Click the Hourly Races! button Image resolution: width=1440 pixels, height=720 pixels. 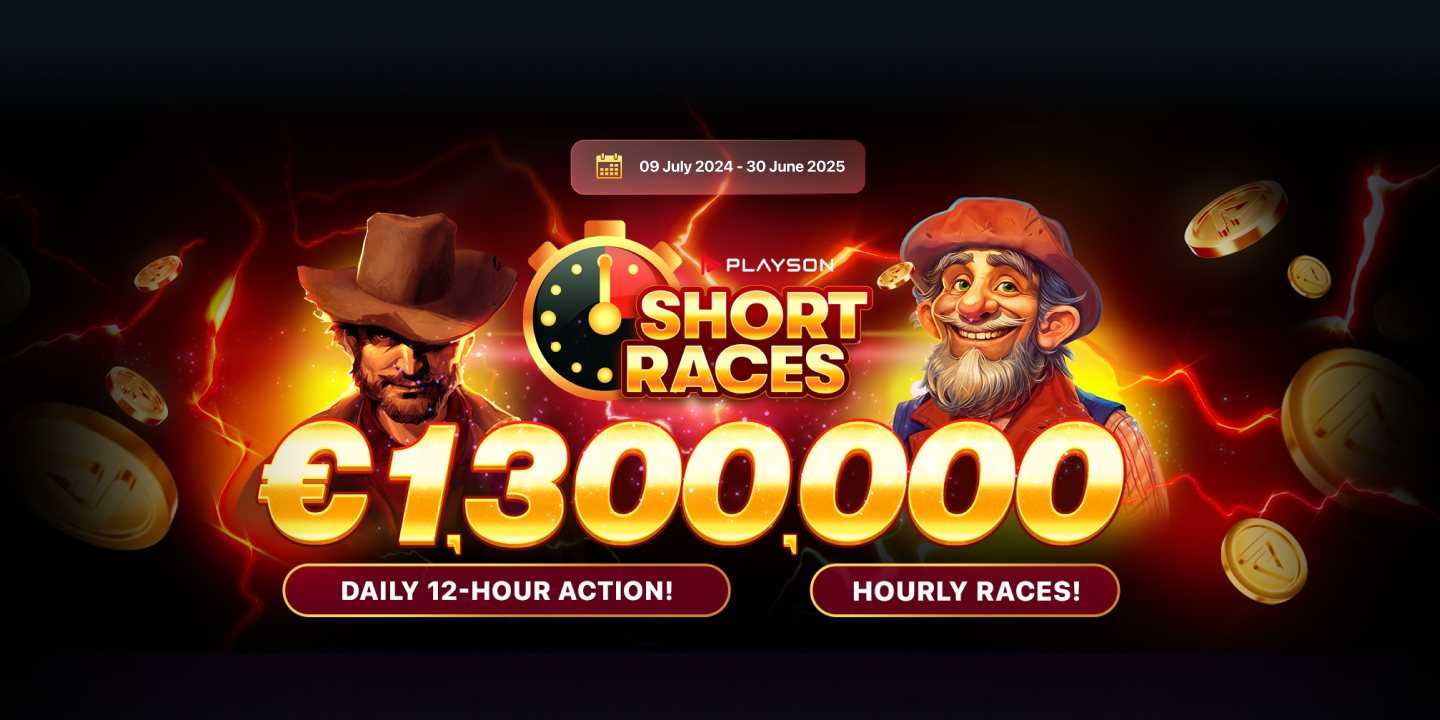pyautogui.click(x=965, y=590)
